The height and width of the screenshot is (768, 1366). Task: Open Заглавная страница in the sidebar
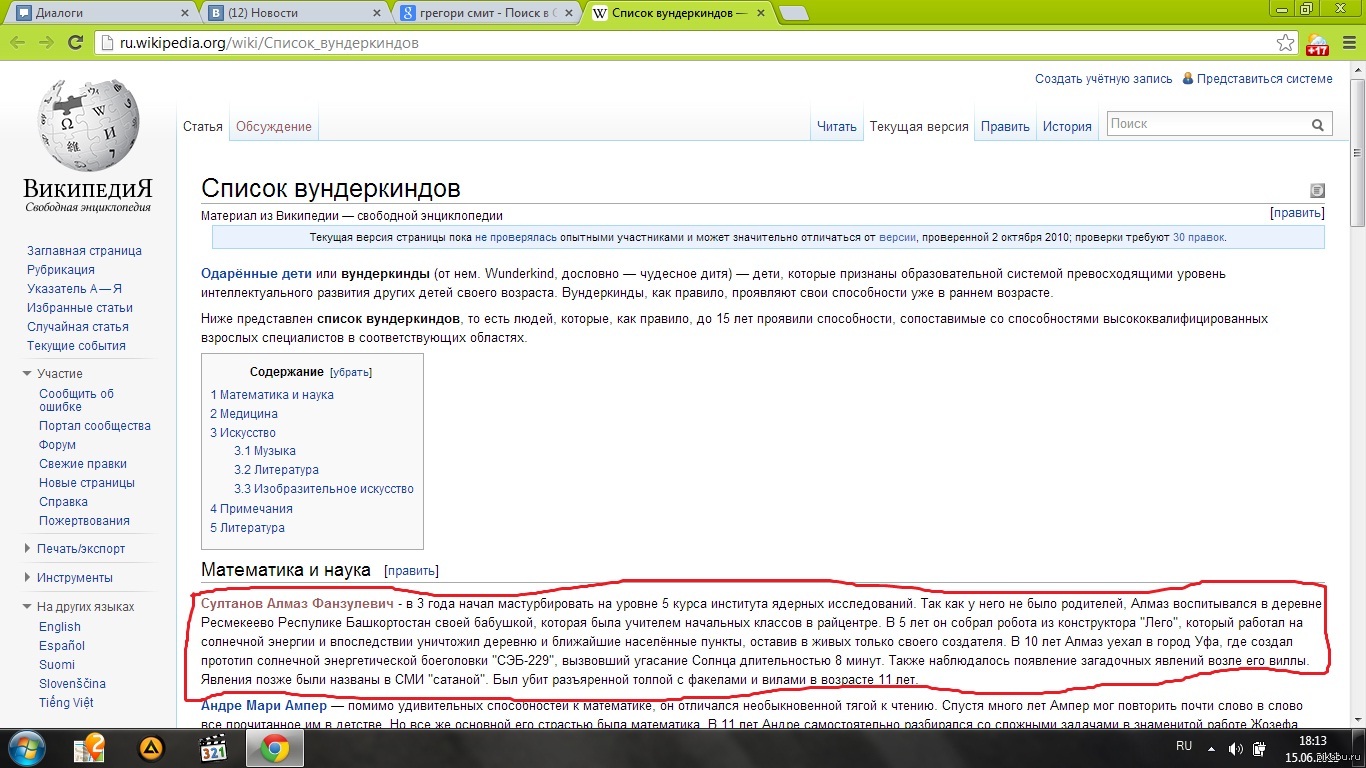[x=84, y=251]
